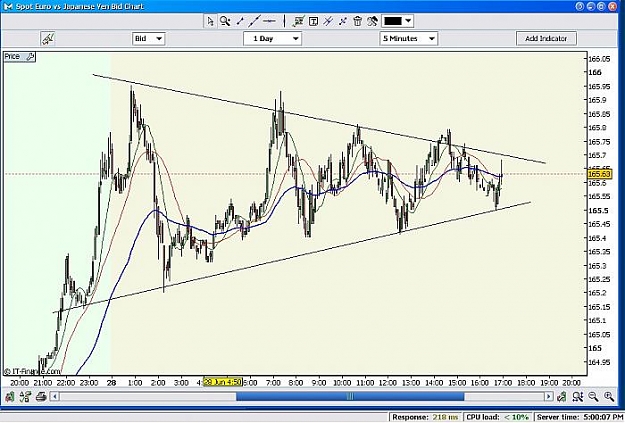Screen dimensions: 625x423
Task: Click the chart window title bar icon
Action: 7,6
